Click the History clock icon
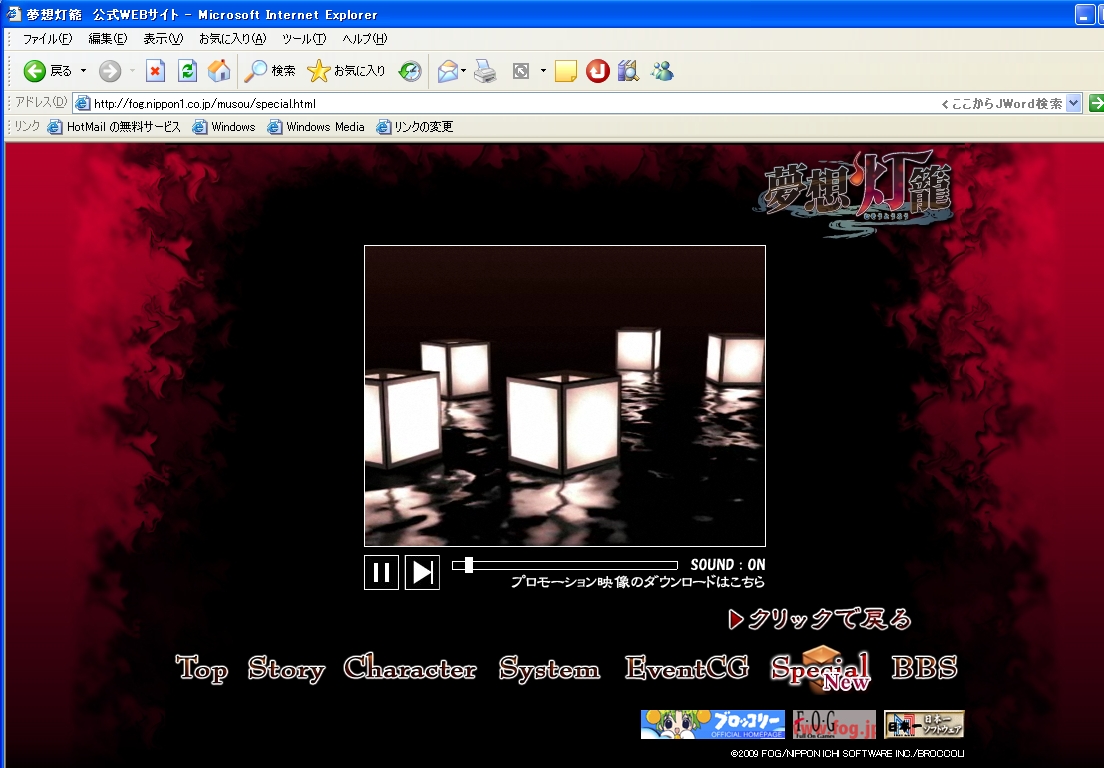 tap(410, 71)
